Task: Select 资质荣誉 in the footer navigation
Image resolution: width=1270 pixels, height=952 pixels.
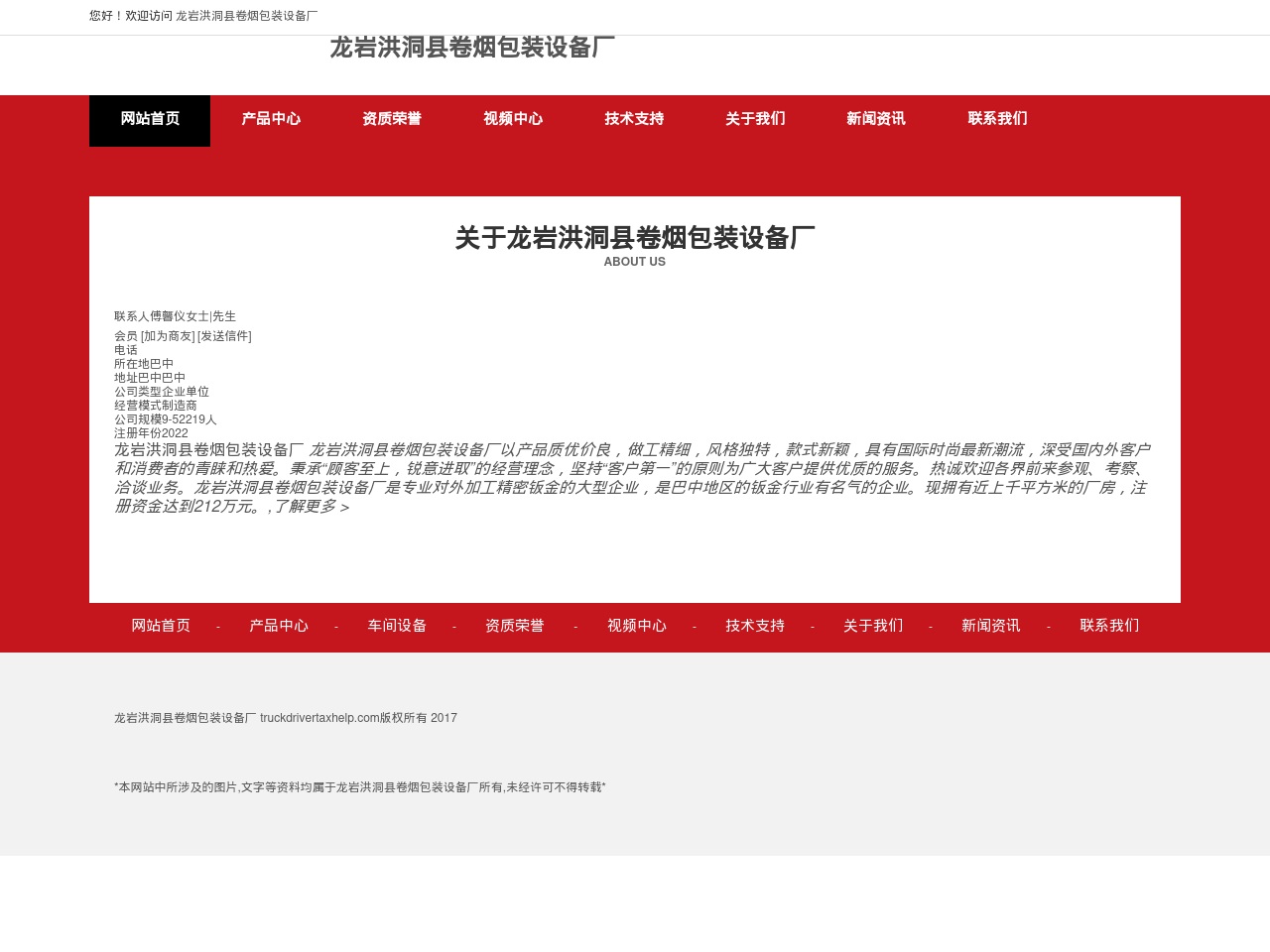Action: click(x=515, y=626)
